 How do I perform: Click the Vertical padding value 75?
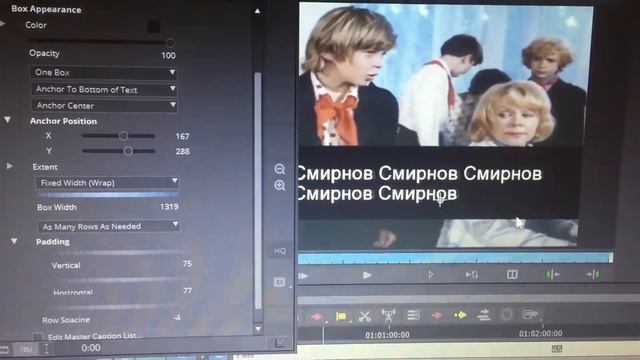(187, 264)
